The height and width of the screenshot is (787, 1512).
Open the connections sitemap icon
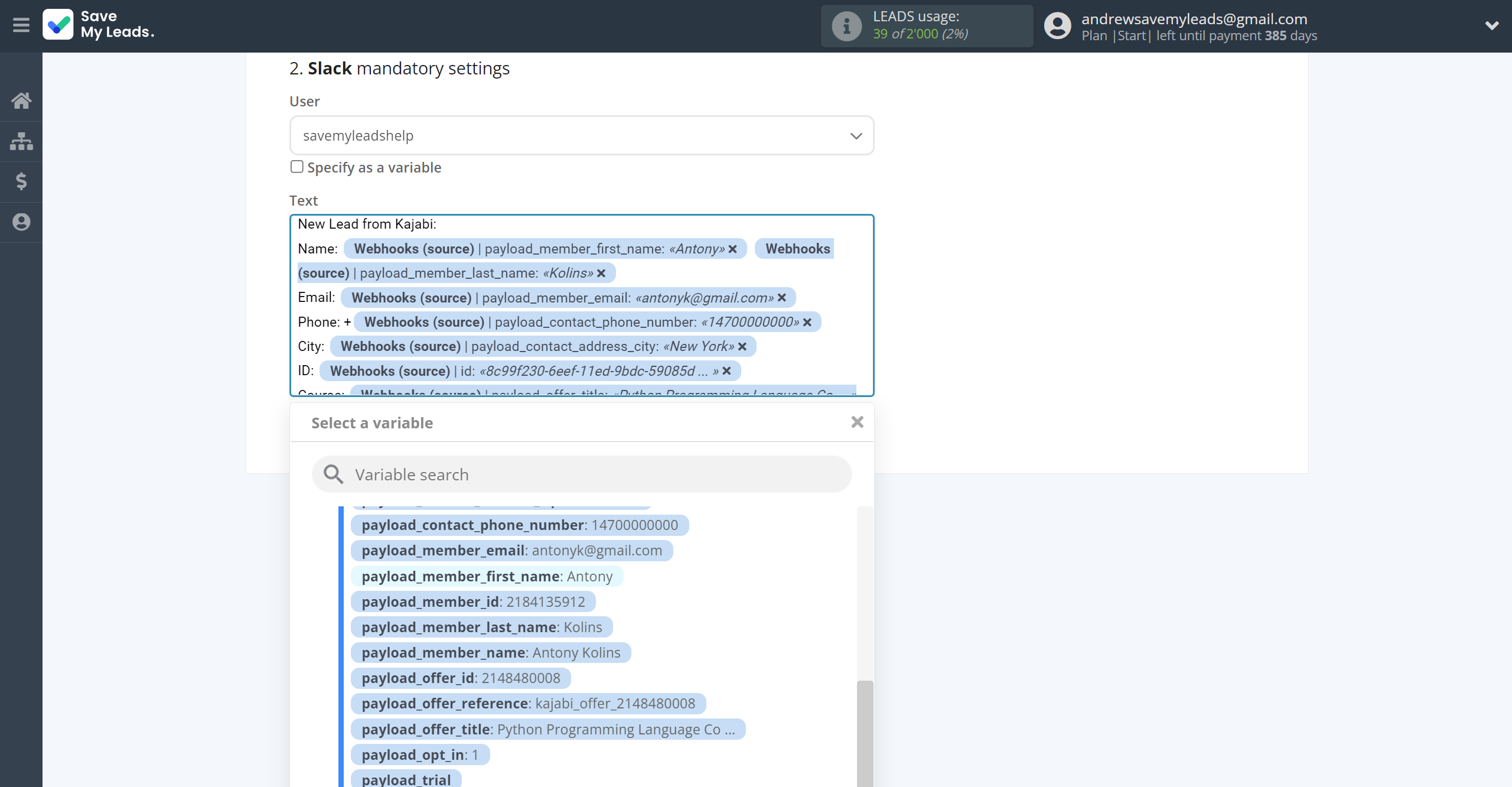pyautogui.click(x=21, y=141)
